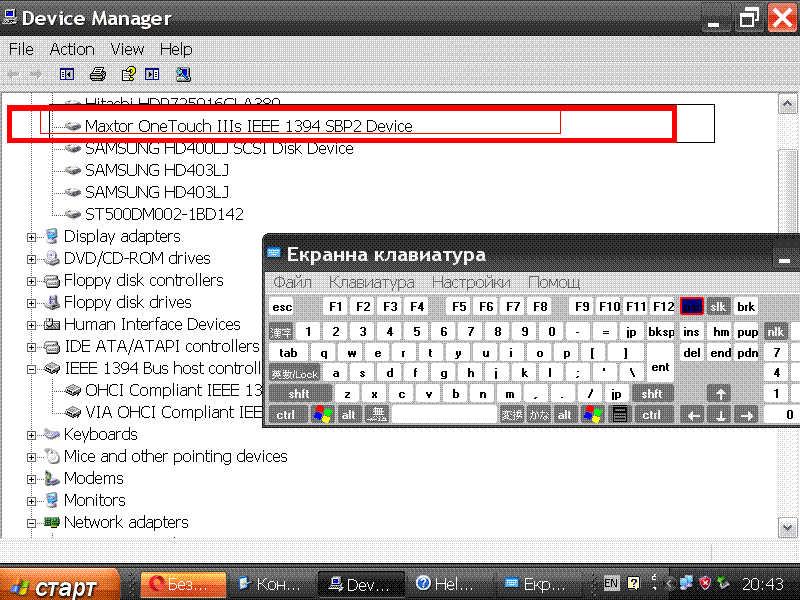Viewport: 800px width, 600px height.
Task: Click the Human Interface Devices icon
Action: tap(52, 324)
